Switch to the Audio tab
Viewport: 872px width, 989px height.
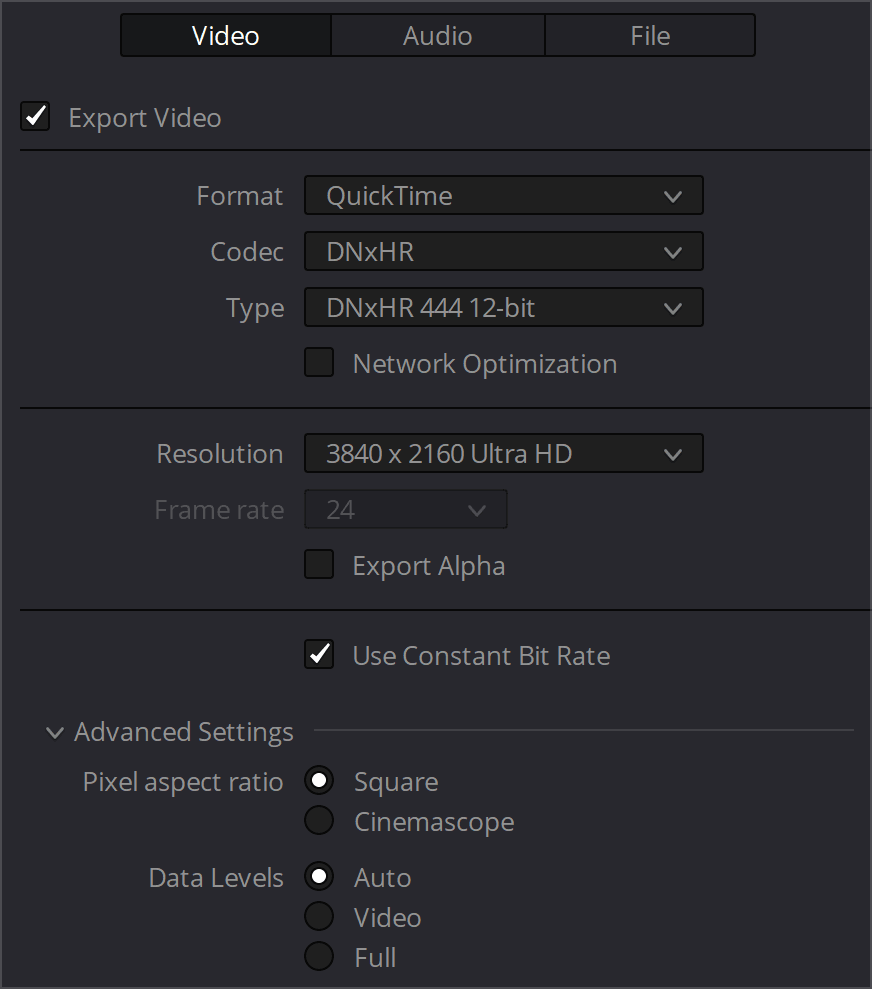pyautogui.click(x=438, y=35)
